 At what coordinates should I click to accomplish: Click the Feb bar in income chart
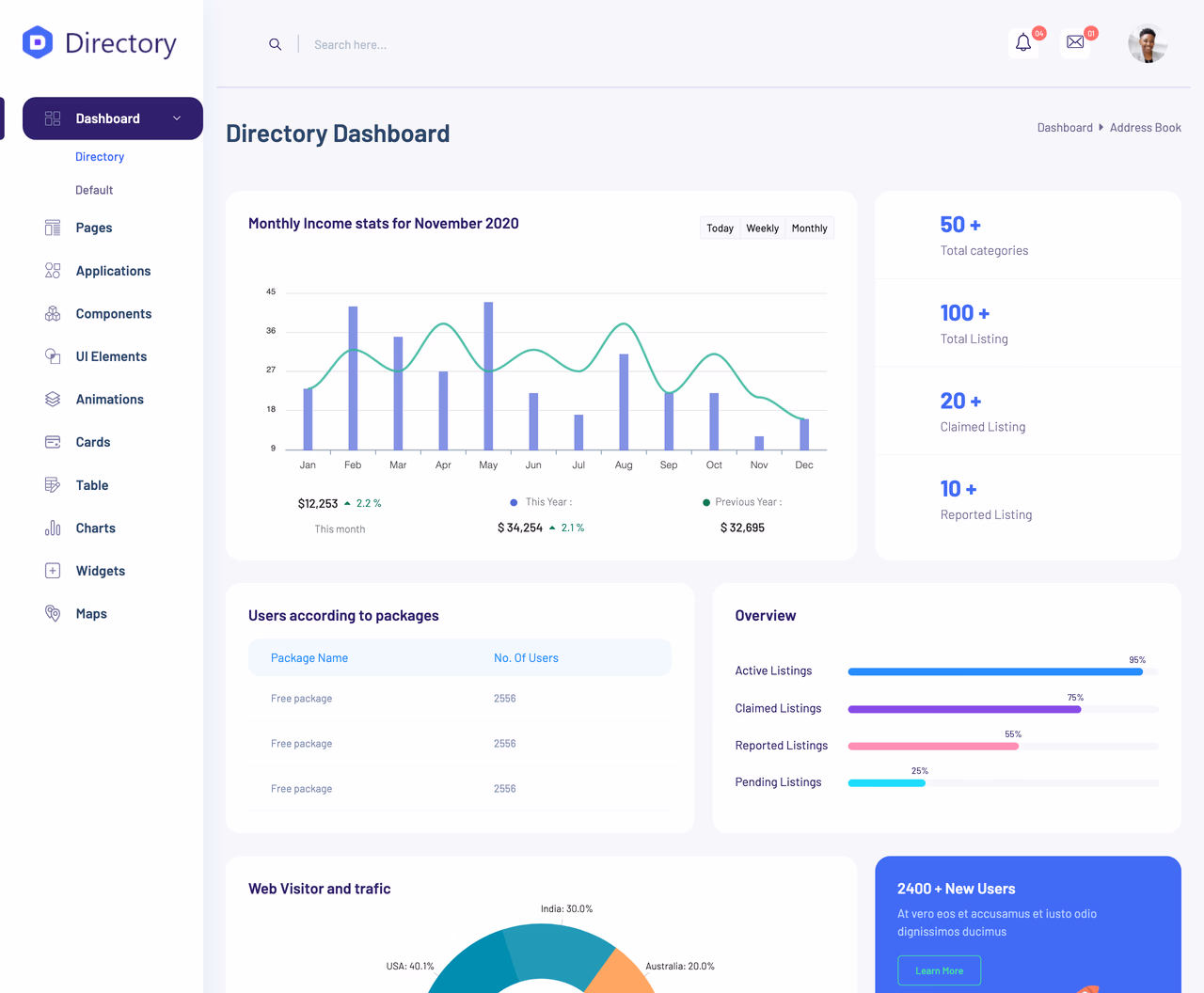pyautogui.click(x=353, y=378)
